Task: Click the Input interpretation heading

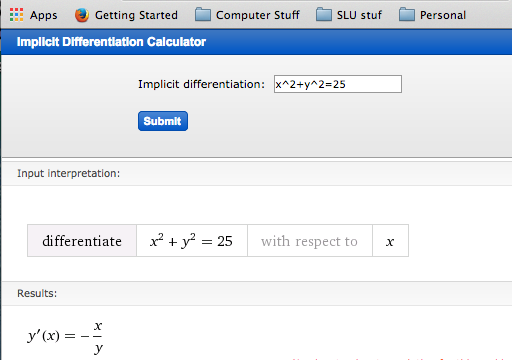Action: coord(68,173)
